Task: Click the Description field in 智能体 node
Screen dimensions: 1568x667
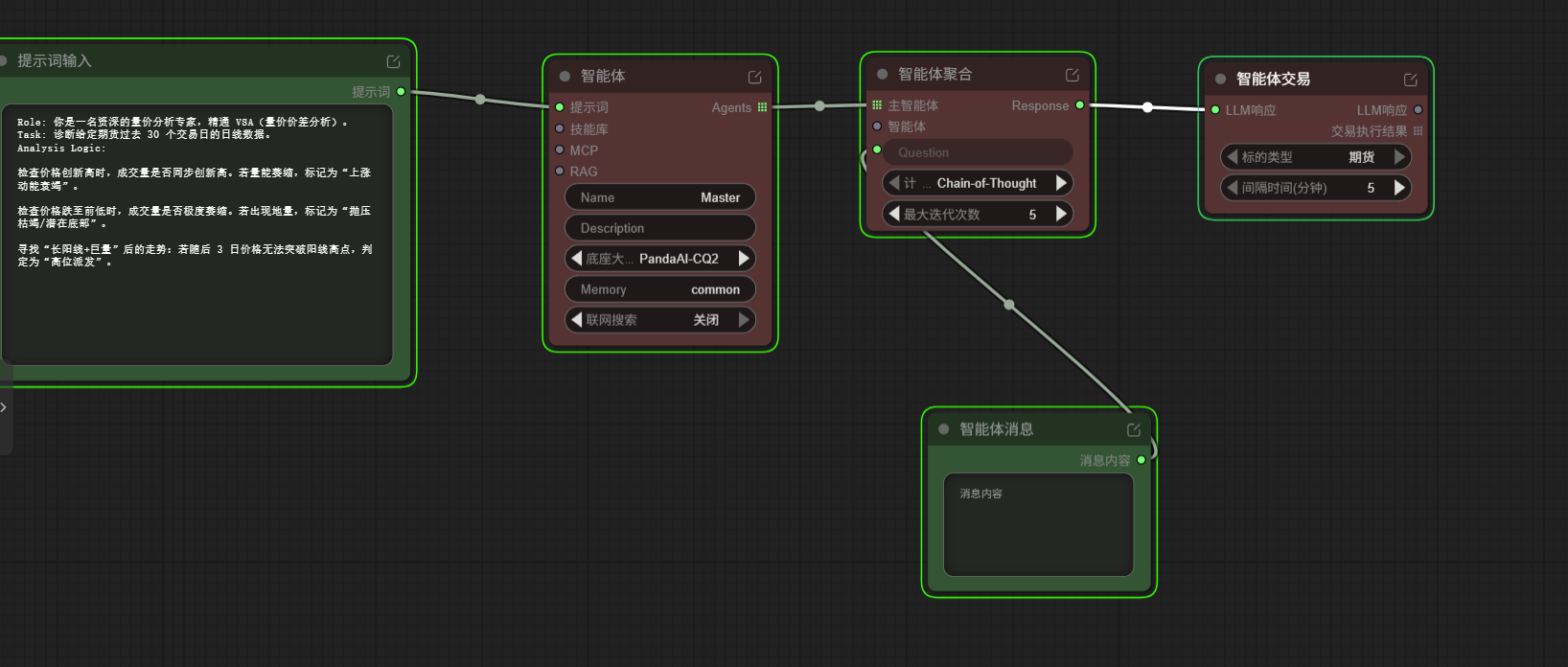Action: (660, 228)
